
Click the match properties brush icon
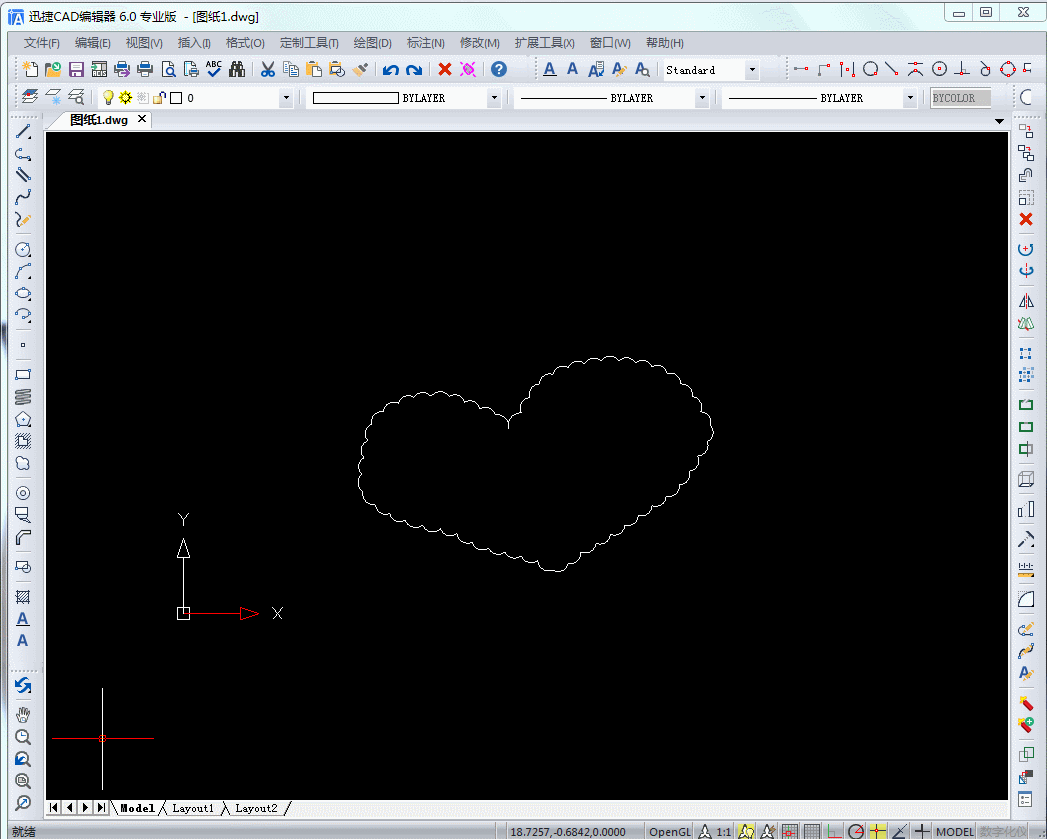click(360, 69)
